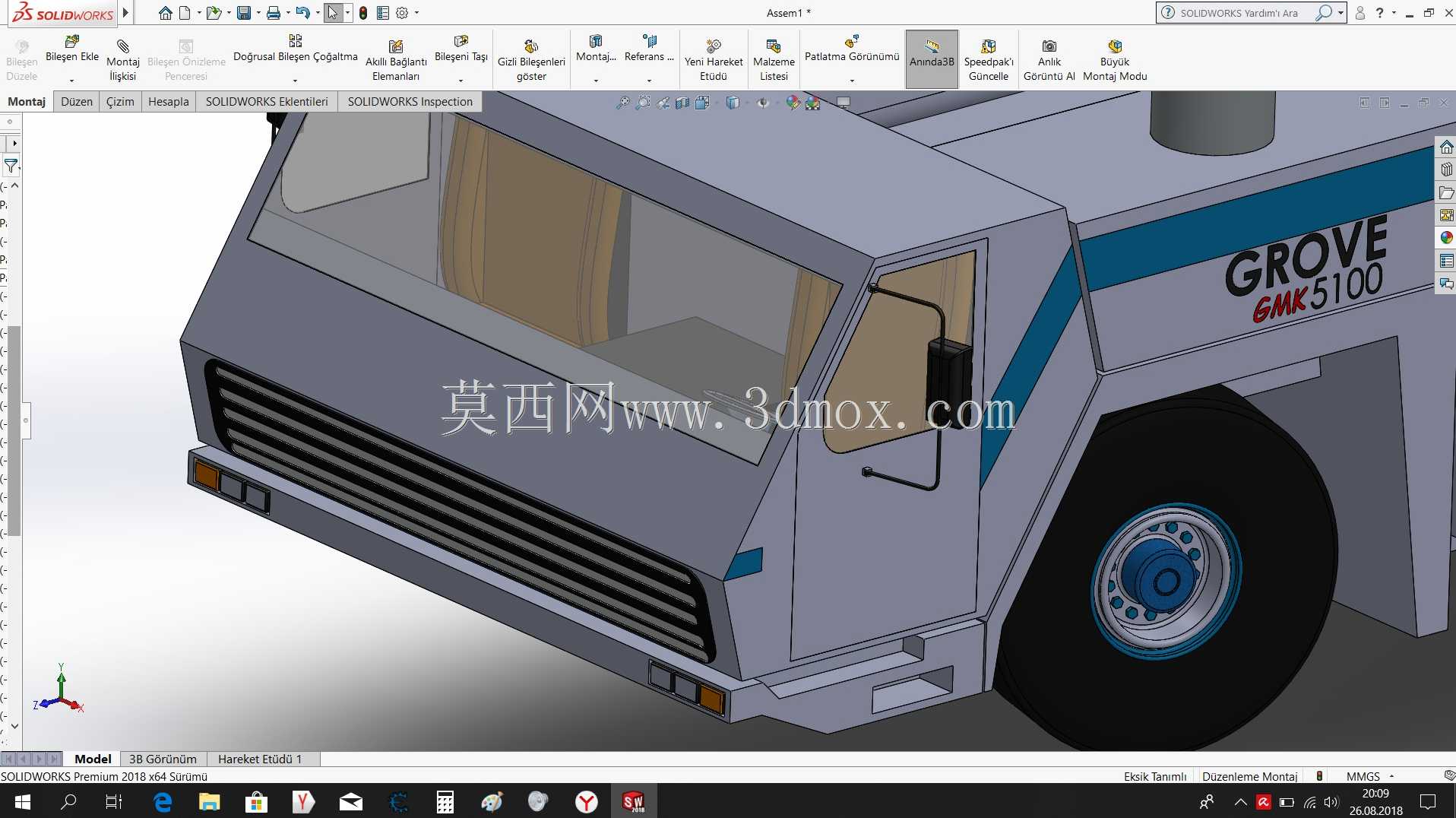The width and height of the screenshot is (1456, 818).
Task: Undo the last action with the Undo arrow
Action: (x=302, y=13)
